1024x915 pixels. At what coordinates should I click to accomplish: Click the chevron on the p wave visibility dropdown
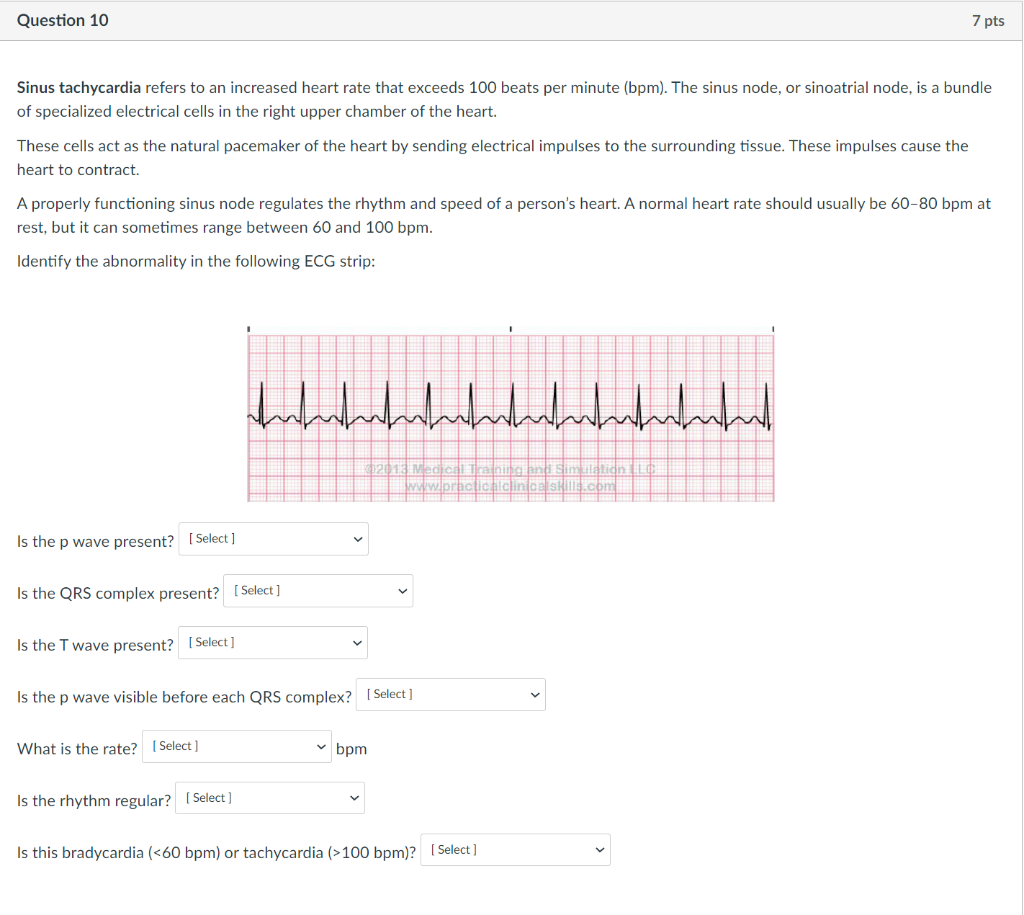(x=536, y=694)
